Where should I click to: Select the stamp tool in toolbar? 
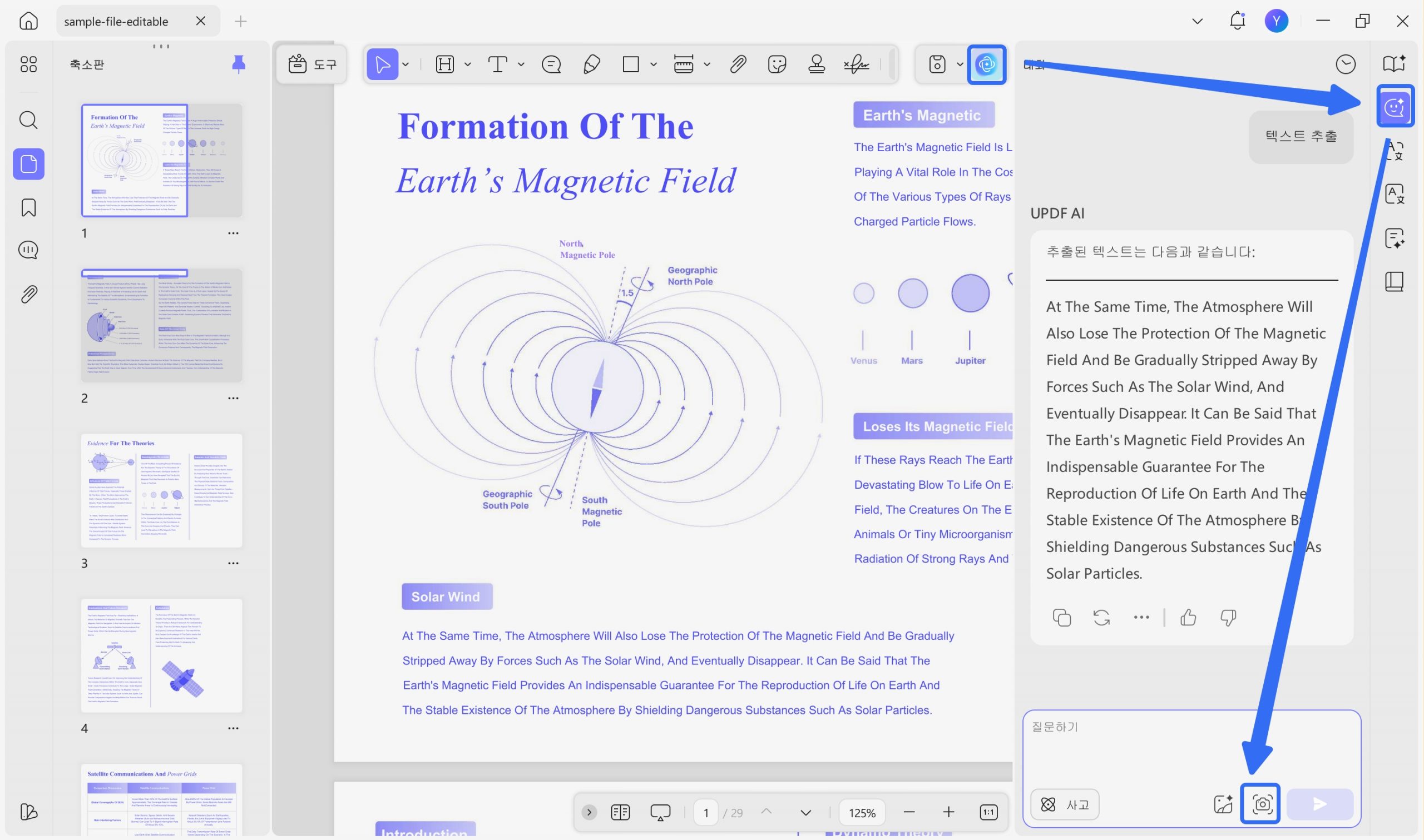816,64
